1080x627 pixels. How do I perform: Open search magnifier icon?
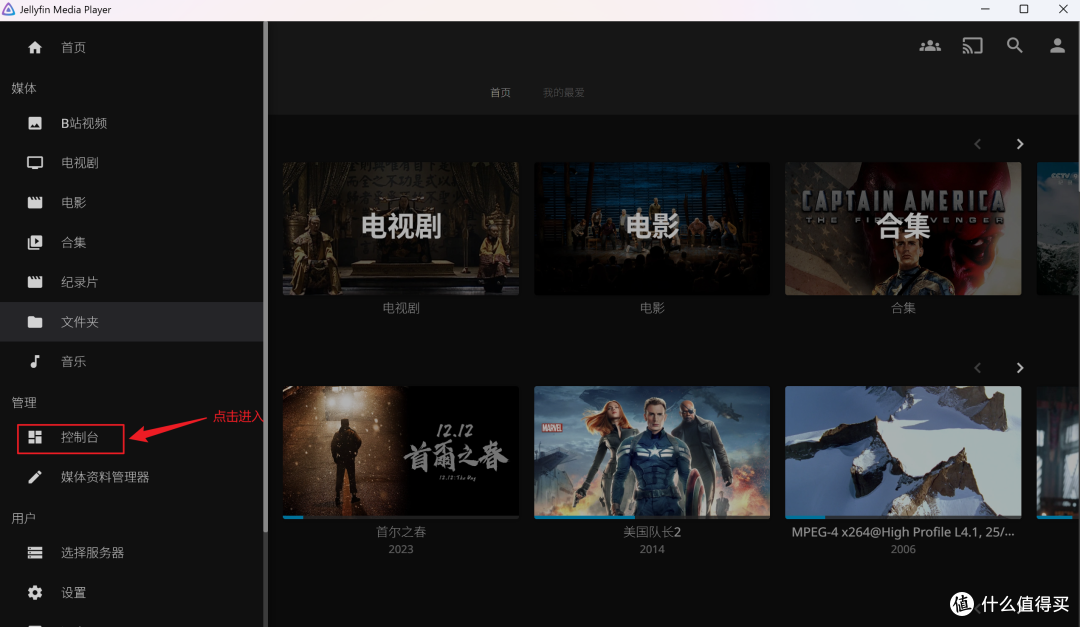coord(1015,46)
